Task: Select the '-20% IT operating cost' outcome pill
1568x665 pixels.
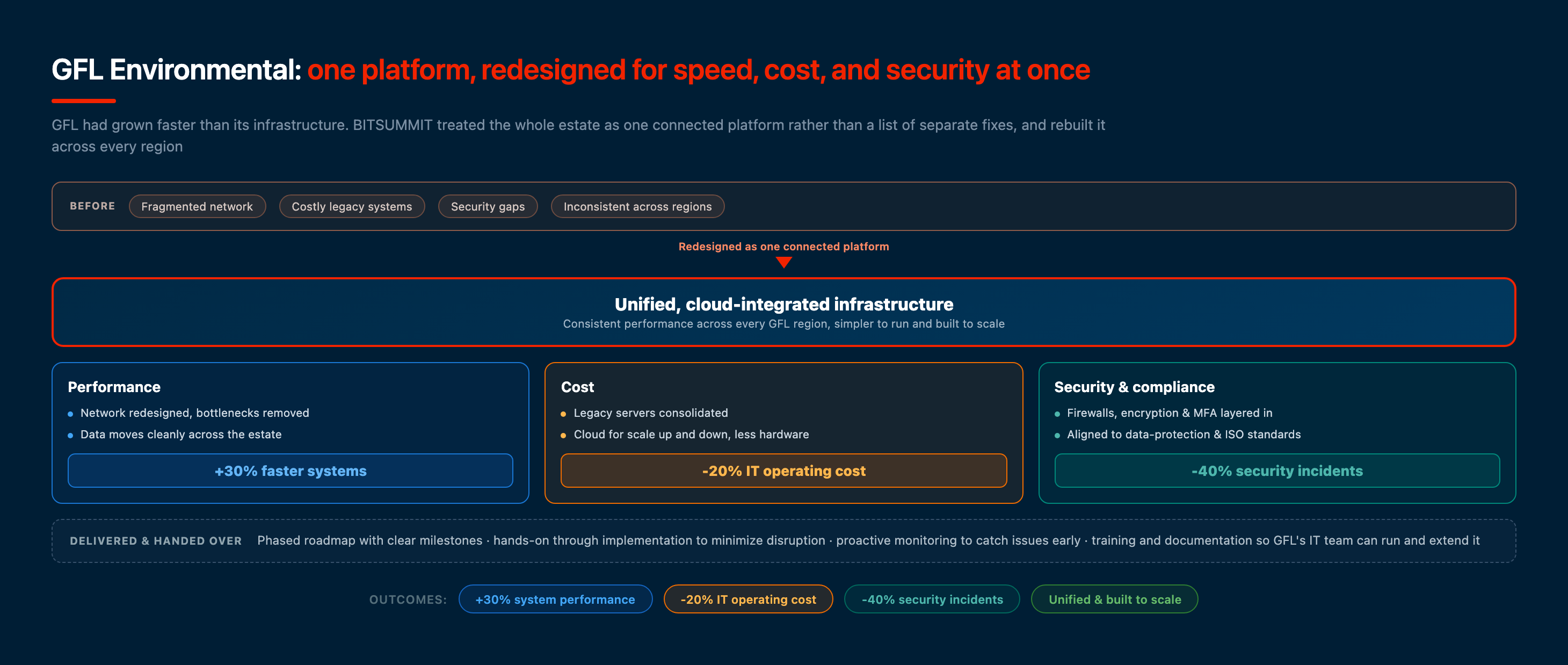Action: point(748,599)
